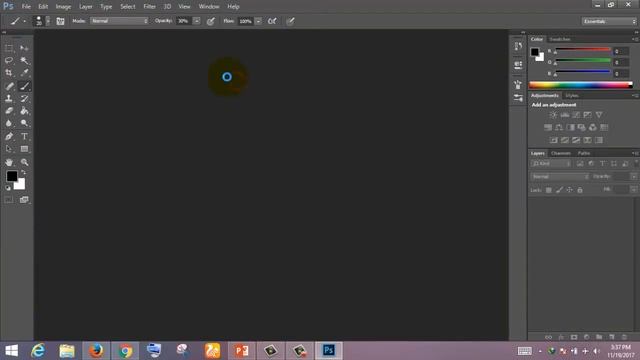The width and height of the screenshot is (640, 360).
Task: Switch to the Styles tab
Action: [572, 96]
